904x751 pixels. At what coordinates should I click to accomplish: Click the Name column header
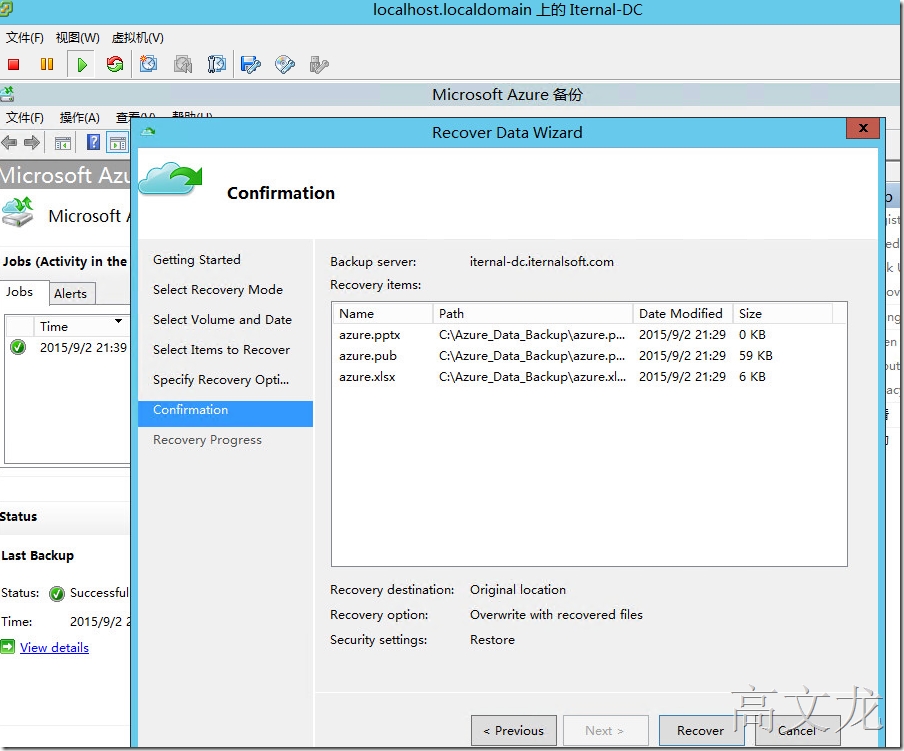coord(382,314)
